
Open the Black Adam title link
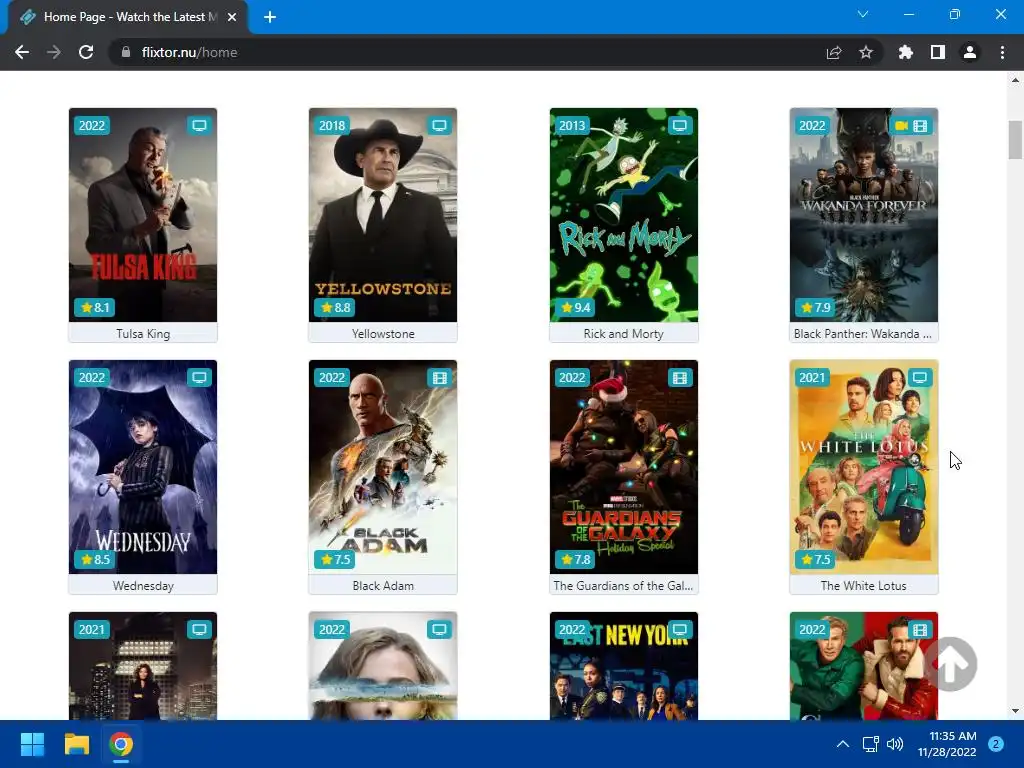(383, 586)
